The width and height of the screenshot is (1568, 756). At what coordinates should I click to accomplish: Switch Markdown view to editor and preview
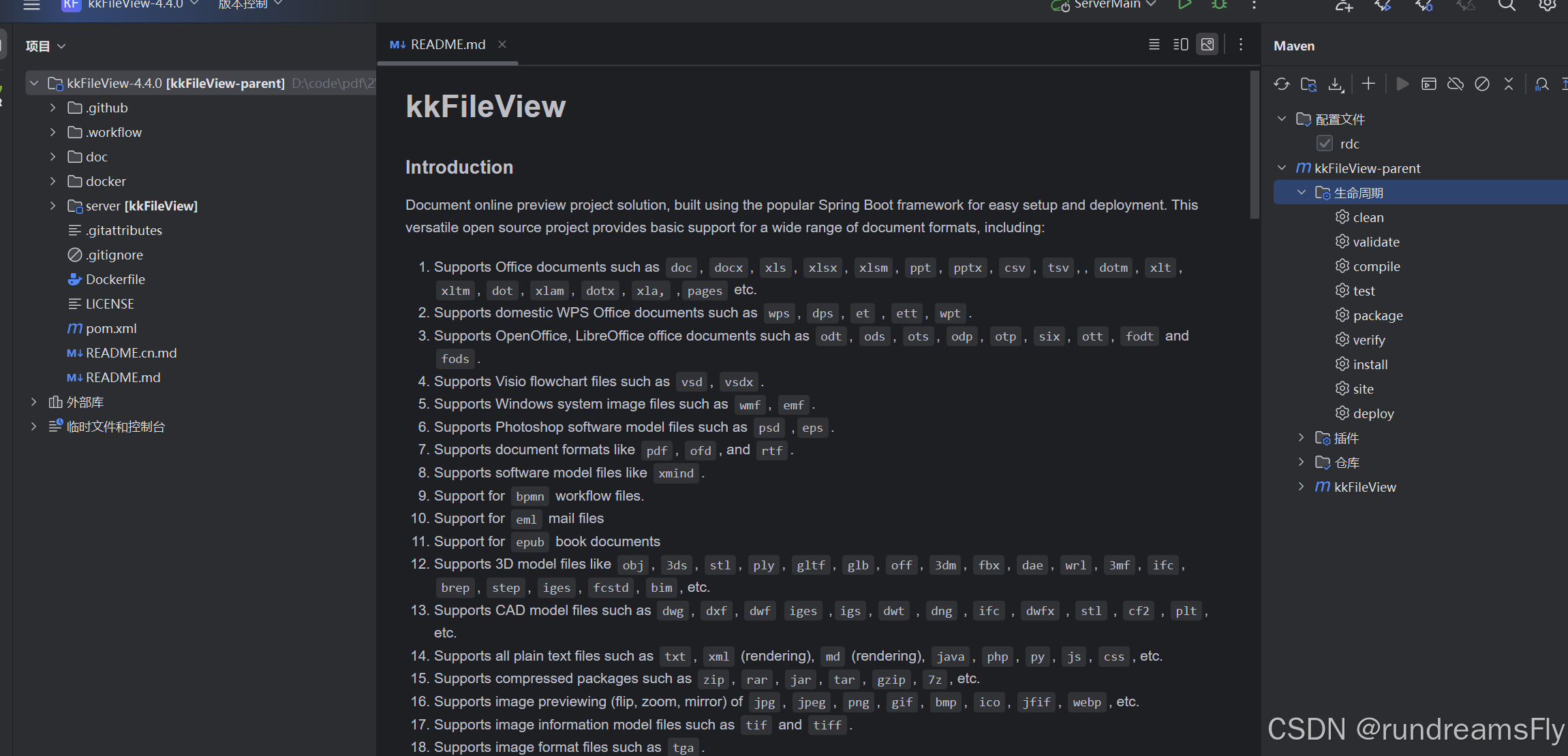click(1181, 44)
